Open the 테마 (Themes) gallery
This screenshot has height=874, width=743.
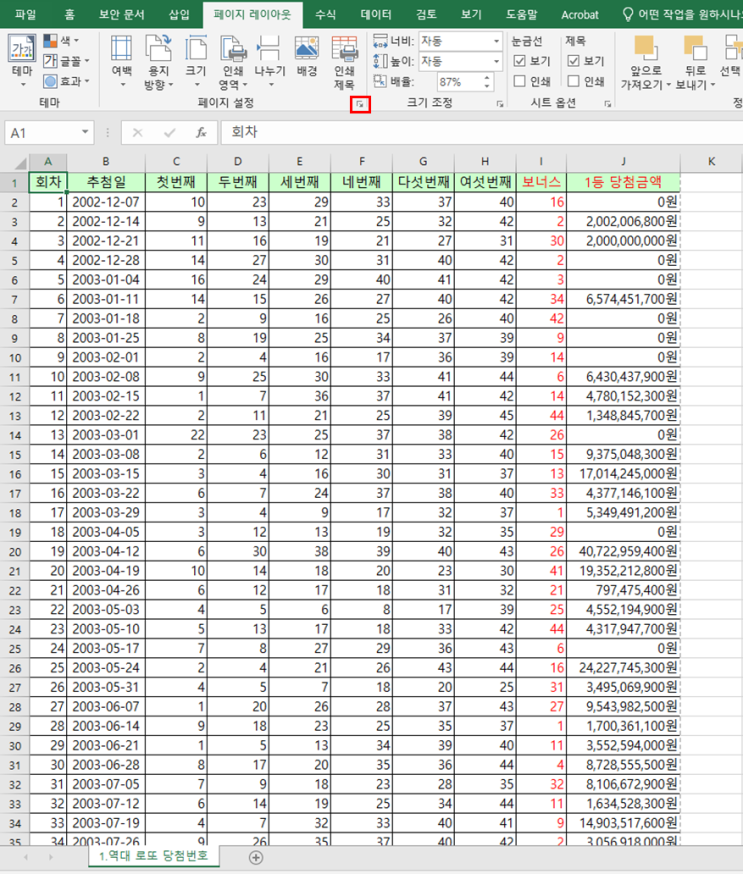point(22,61)
